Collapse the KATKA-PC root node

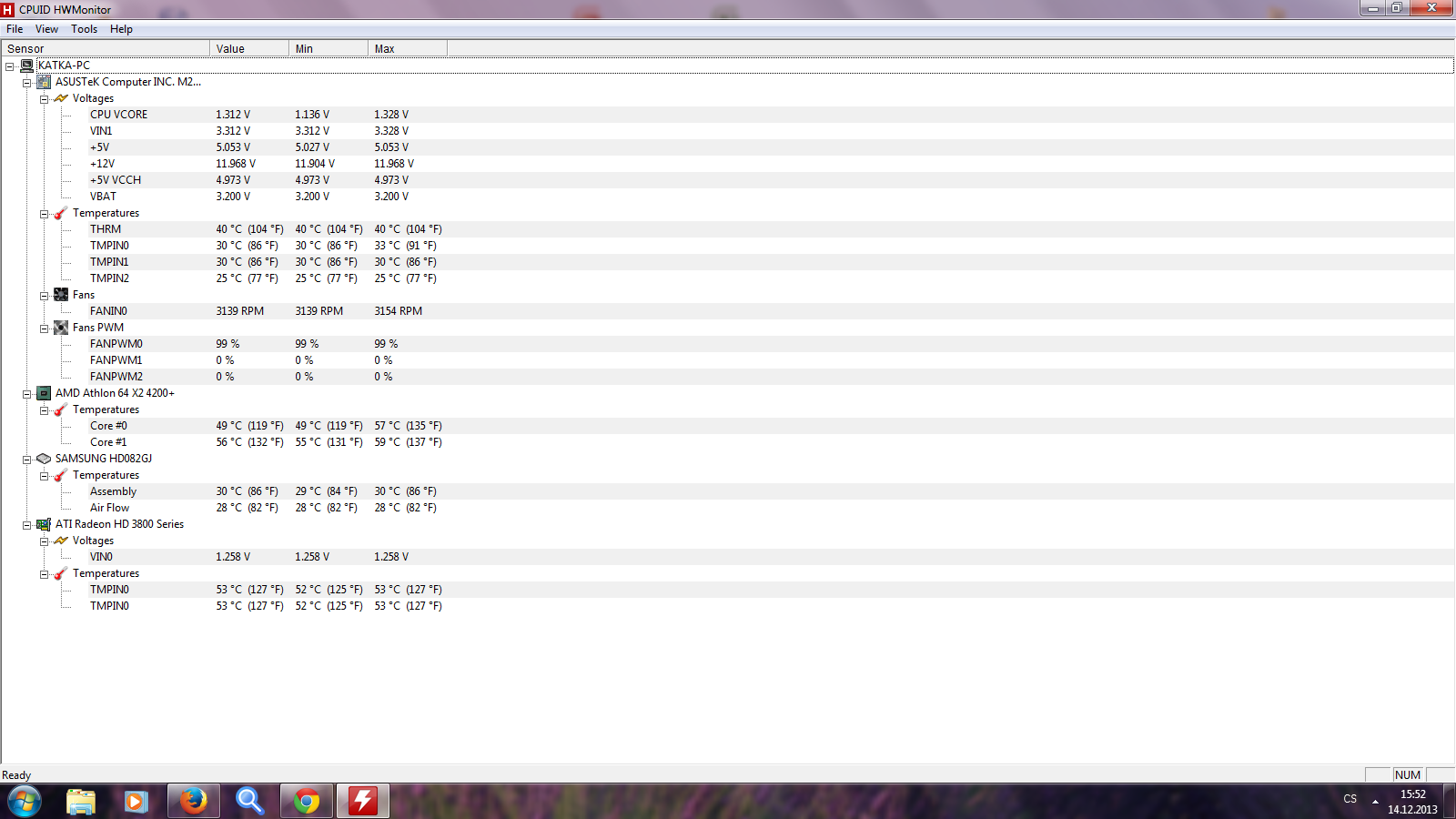click(10, 66)
